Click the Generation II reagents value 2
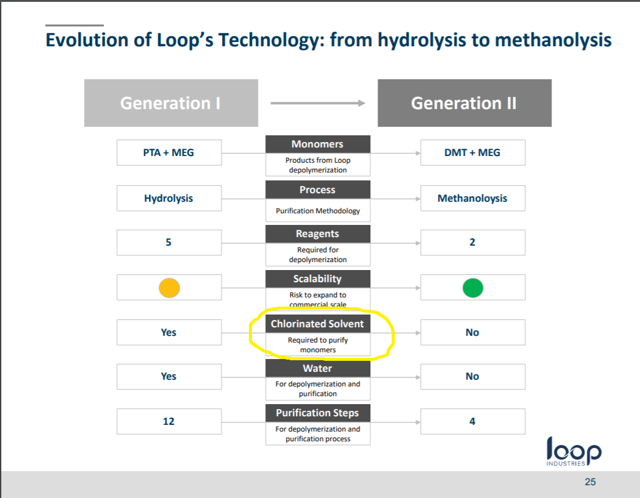Viewport: 640px width, 498px height. (473, 242)
